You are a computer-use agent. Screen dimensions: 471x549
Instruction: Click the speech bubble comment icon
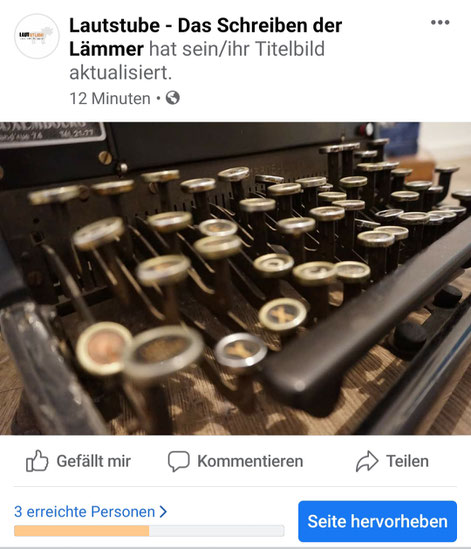[x=179, y=461]
